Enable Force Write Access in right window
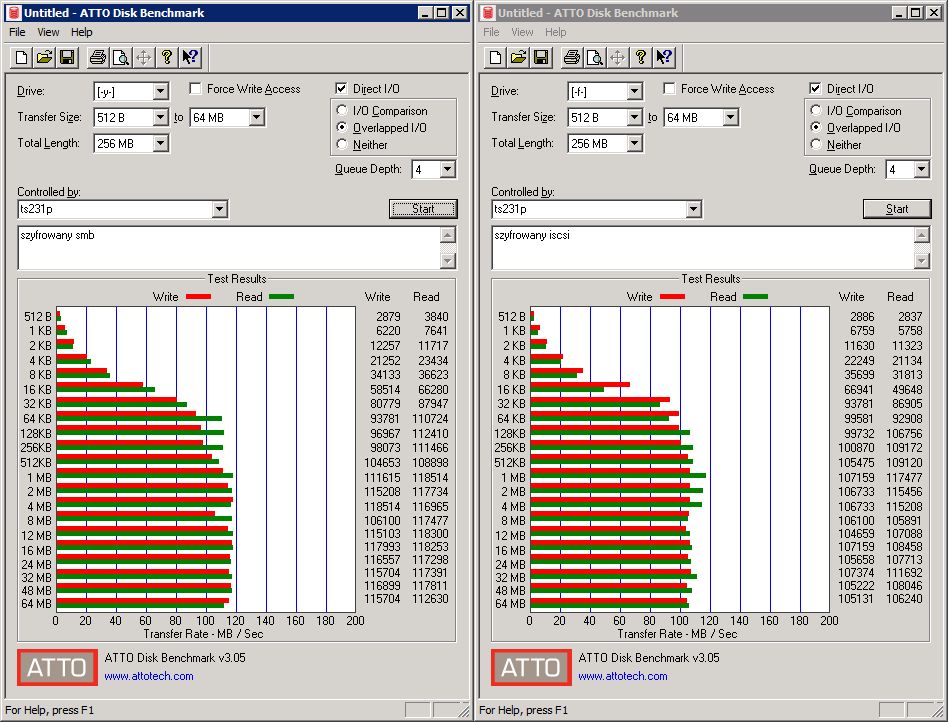The width and height of the screenshot is (949, 722). tap(669, 88)
